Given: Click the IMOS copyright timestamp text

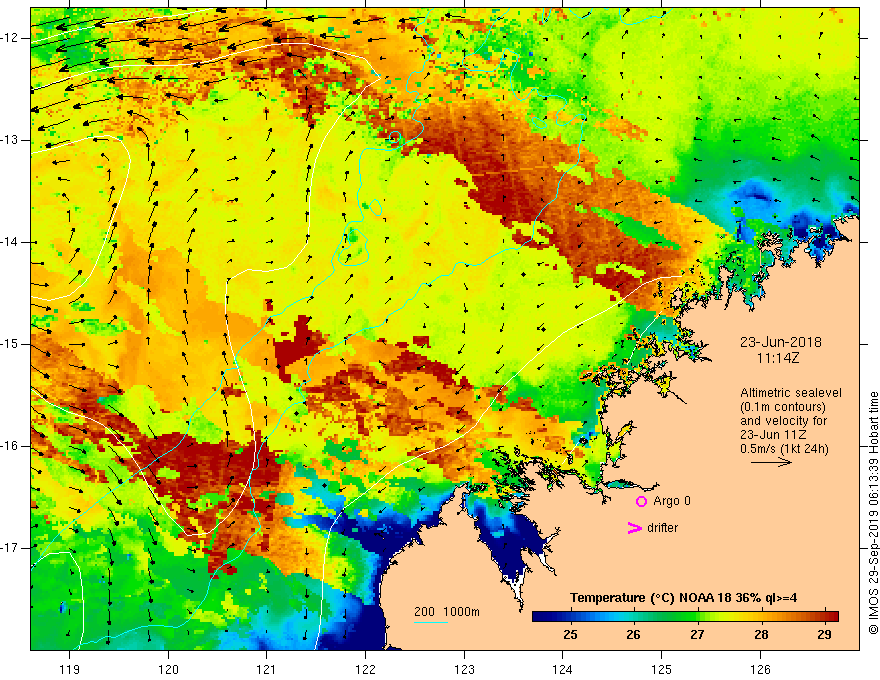Looking at the screenshot, I should pos(873,513).
